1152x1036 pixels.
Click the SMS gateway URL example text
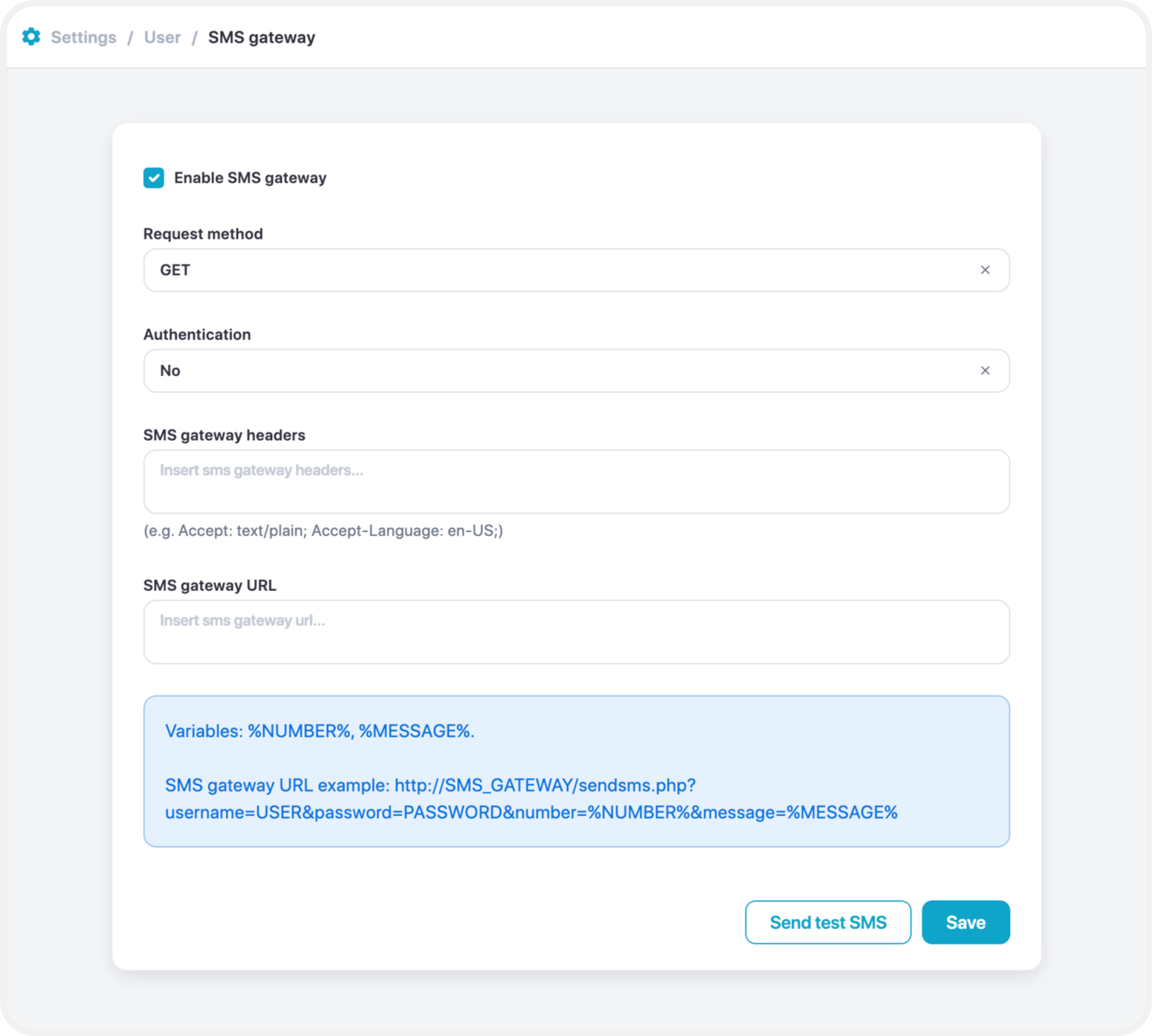click(531, 799)
